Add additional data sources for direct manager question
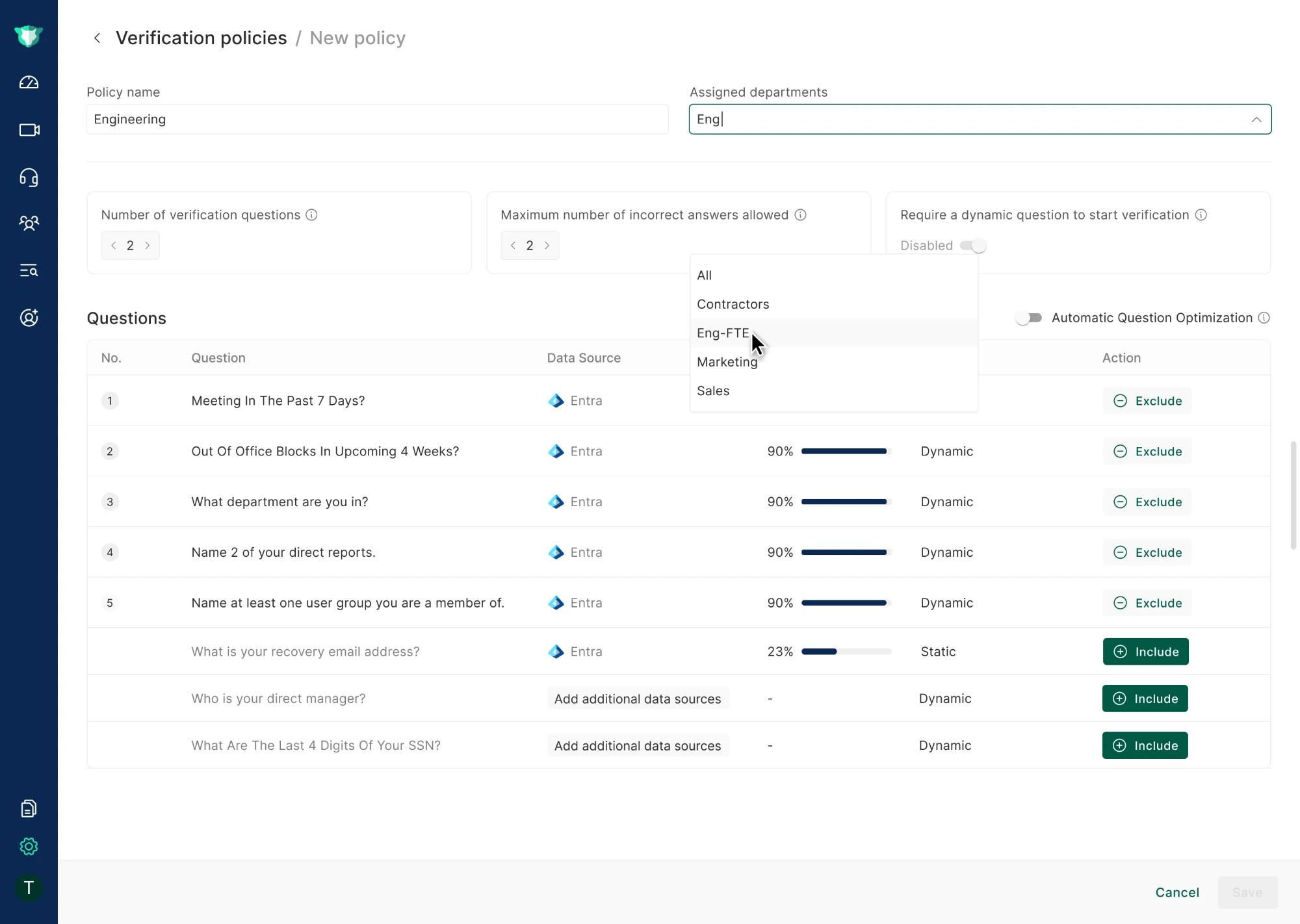1300x924 pixels. coord(638,699)
